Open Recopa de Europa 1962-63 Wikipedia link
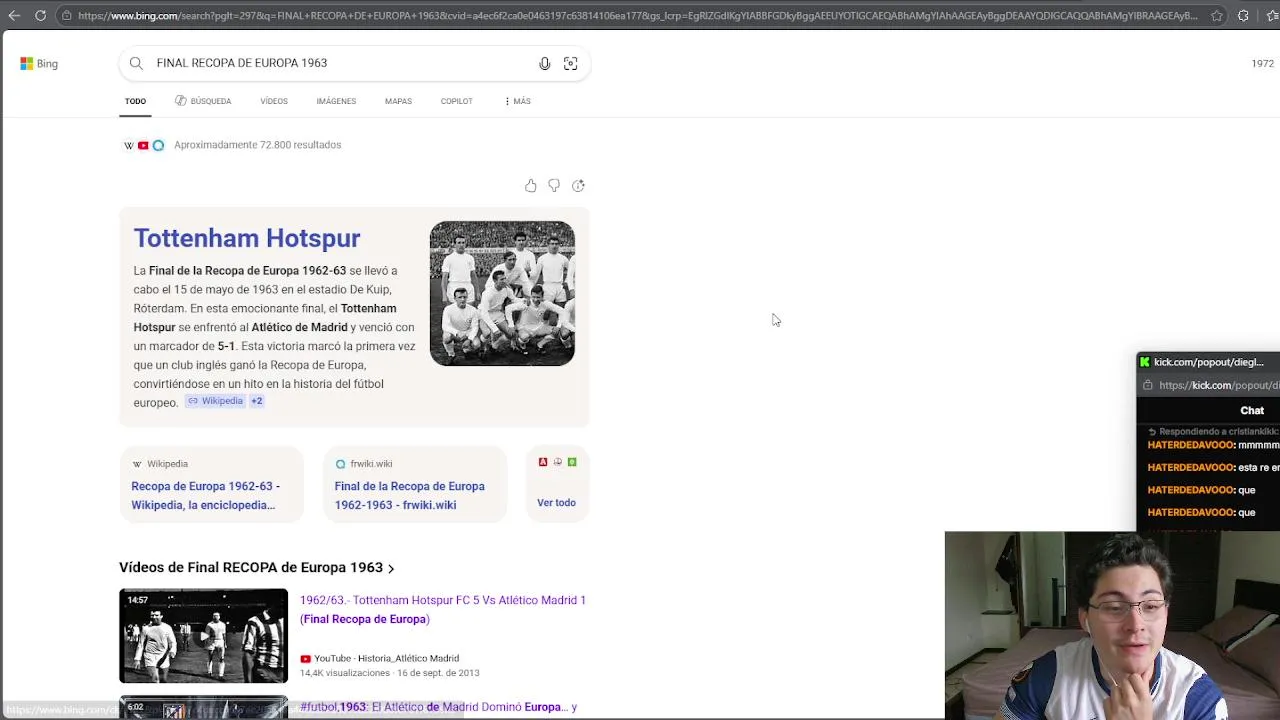The image size is (1280, 720). tap(205, 495)
